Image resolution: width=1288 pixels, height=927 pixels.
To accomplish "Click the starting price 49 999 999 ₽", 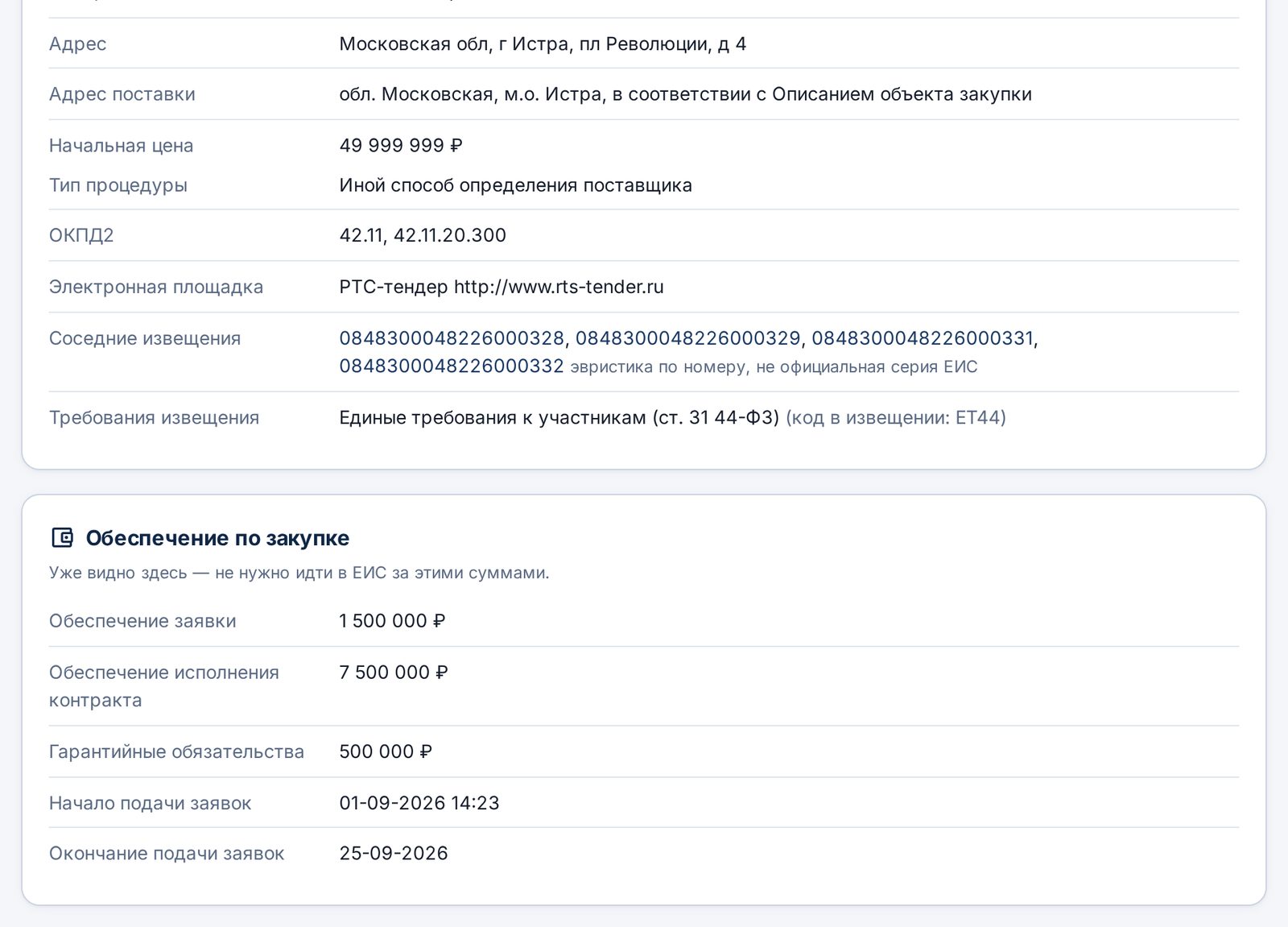I will [401, 146].
